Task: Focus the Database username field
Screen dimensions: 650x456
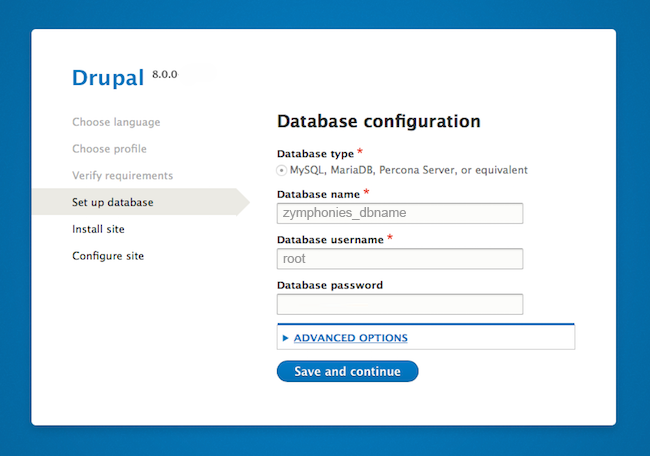Action: pyautogui.click(x=400, y=259)
